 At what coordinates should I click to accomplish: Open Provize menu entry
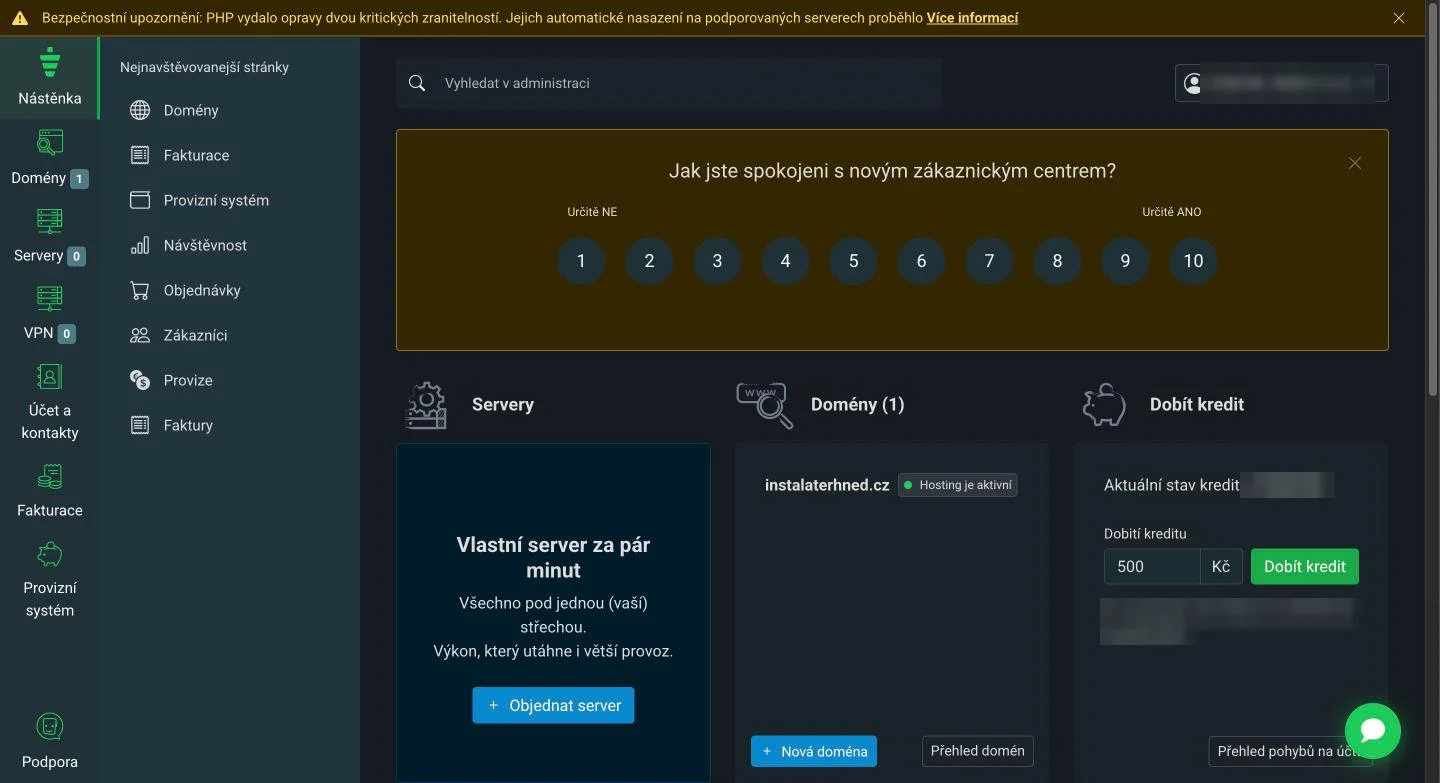(188, 380)
